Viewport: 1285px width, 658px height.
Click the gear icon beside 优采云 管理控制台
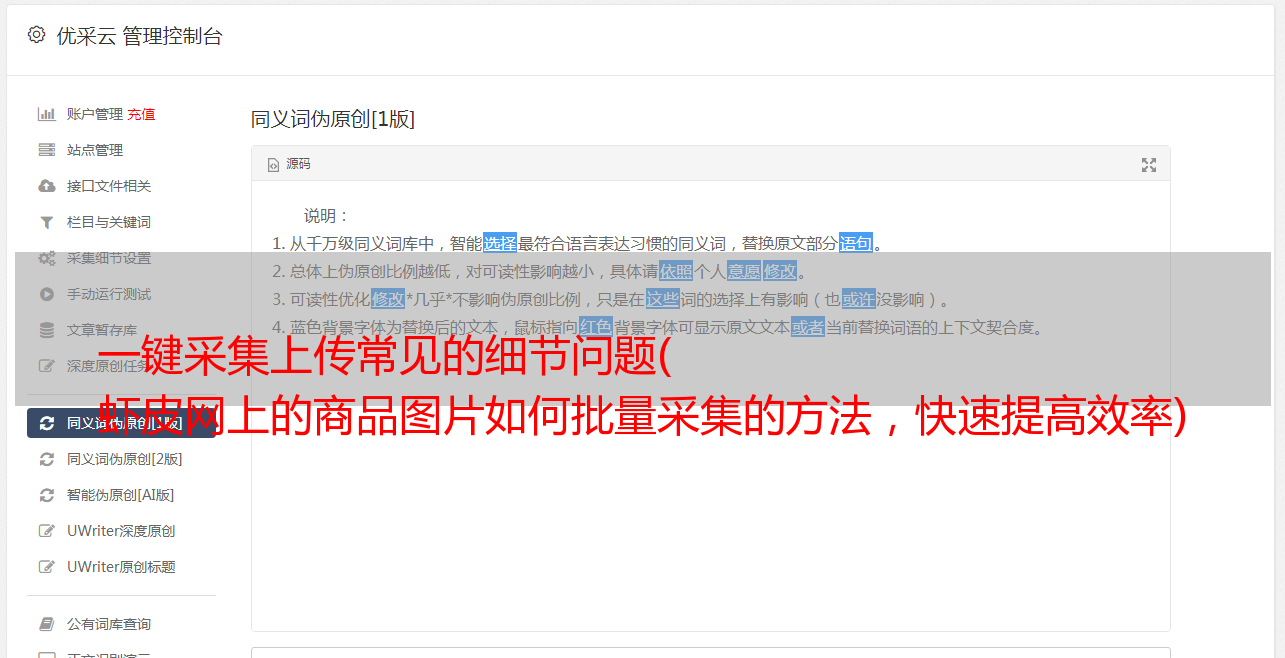37,35
